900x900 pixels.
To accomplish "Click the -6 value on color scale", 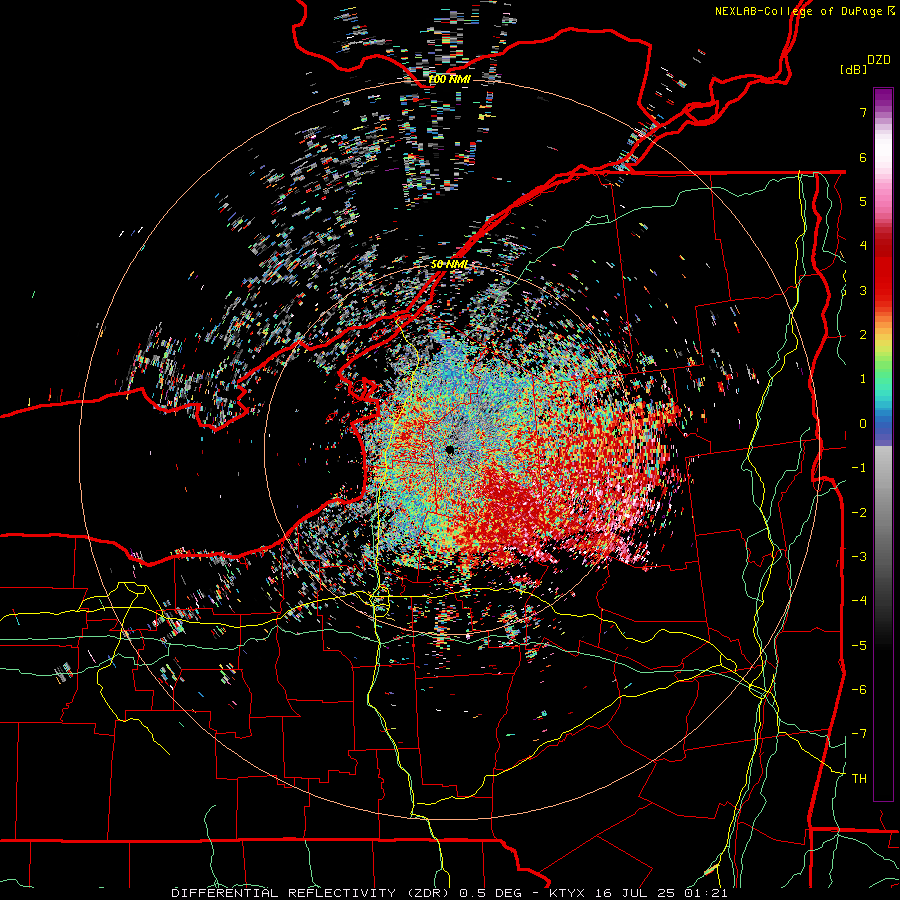I will [x=859, y=690].
